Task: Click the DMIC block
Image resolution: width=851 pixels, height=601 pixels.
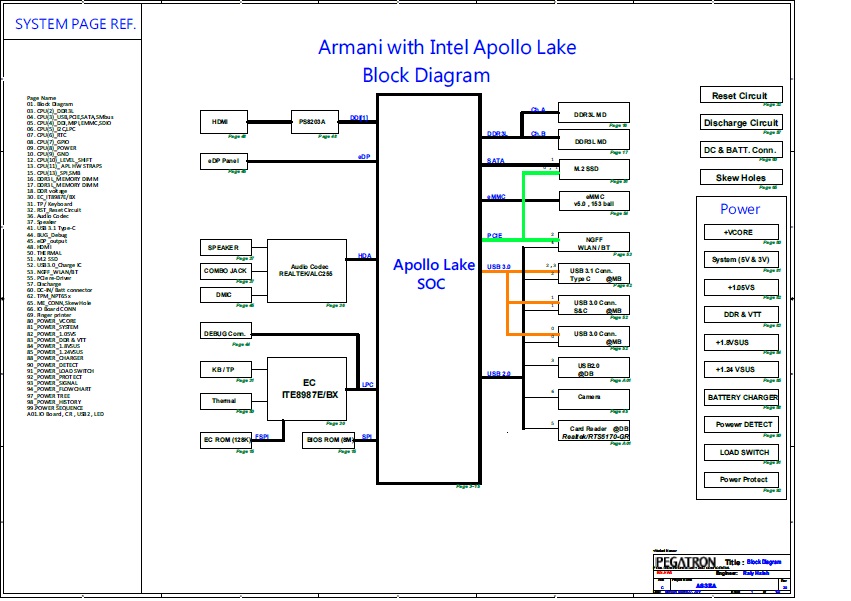Action: (x=226, y=295)
